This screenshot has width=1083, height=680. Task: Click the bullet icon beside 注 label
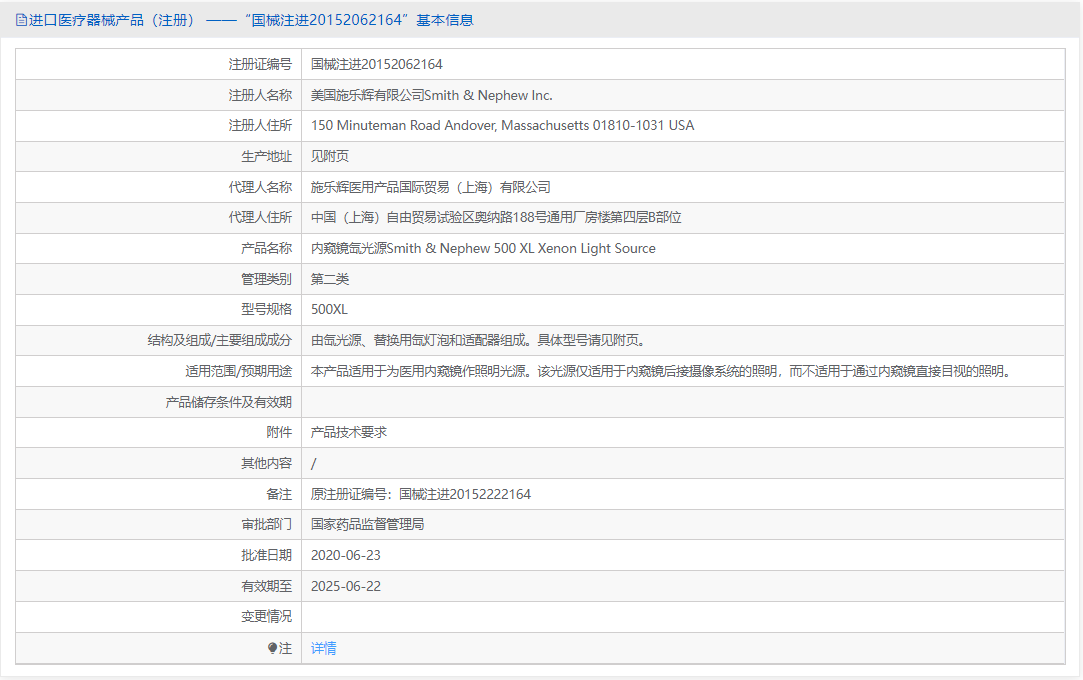pyautogui.click(x=272, y=648)
